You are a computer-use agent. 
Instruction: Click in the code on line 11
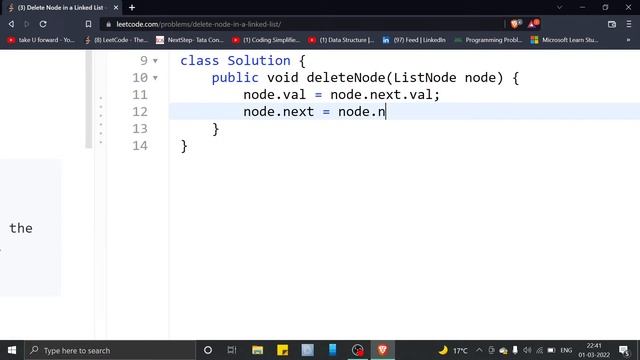(x=341, y=95)
